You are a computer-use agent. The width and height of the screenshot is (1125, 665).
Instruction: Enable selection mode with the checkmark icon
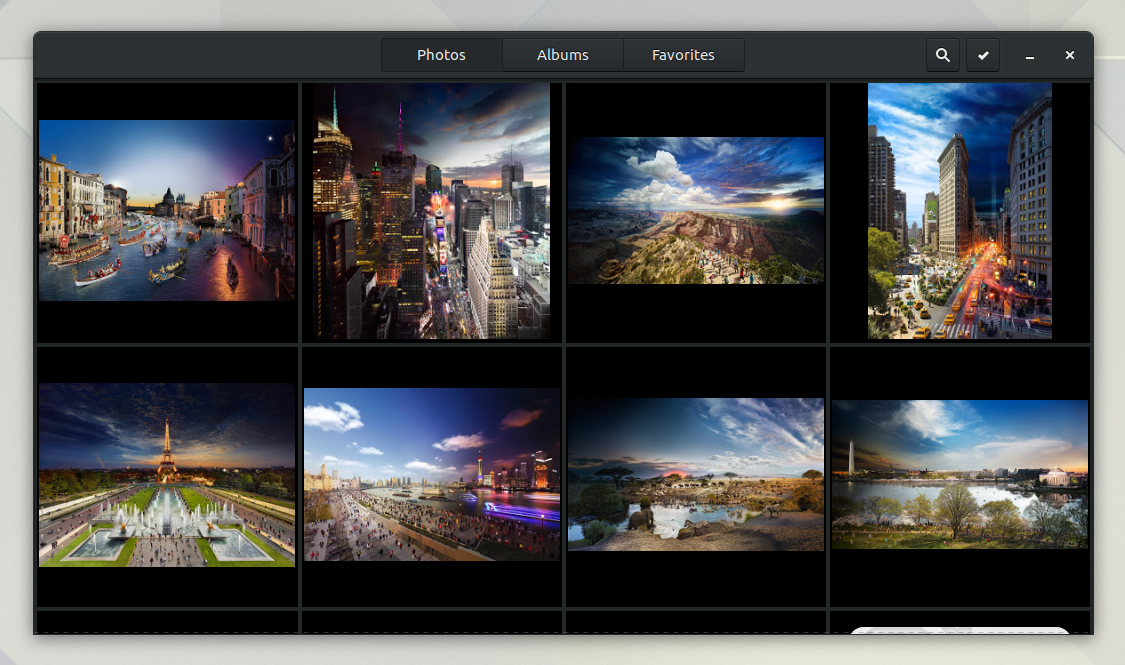pos(983,55)
